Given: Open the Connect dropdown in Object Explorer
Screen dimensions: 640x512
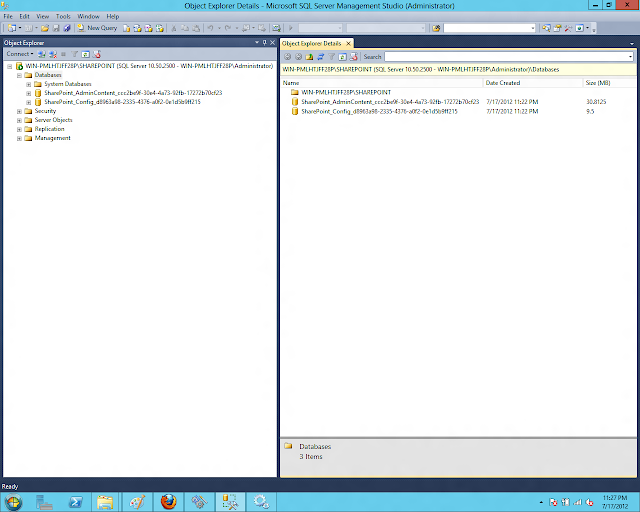Looking at the screenshot, I should click(20, 54).
